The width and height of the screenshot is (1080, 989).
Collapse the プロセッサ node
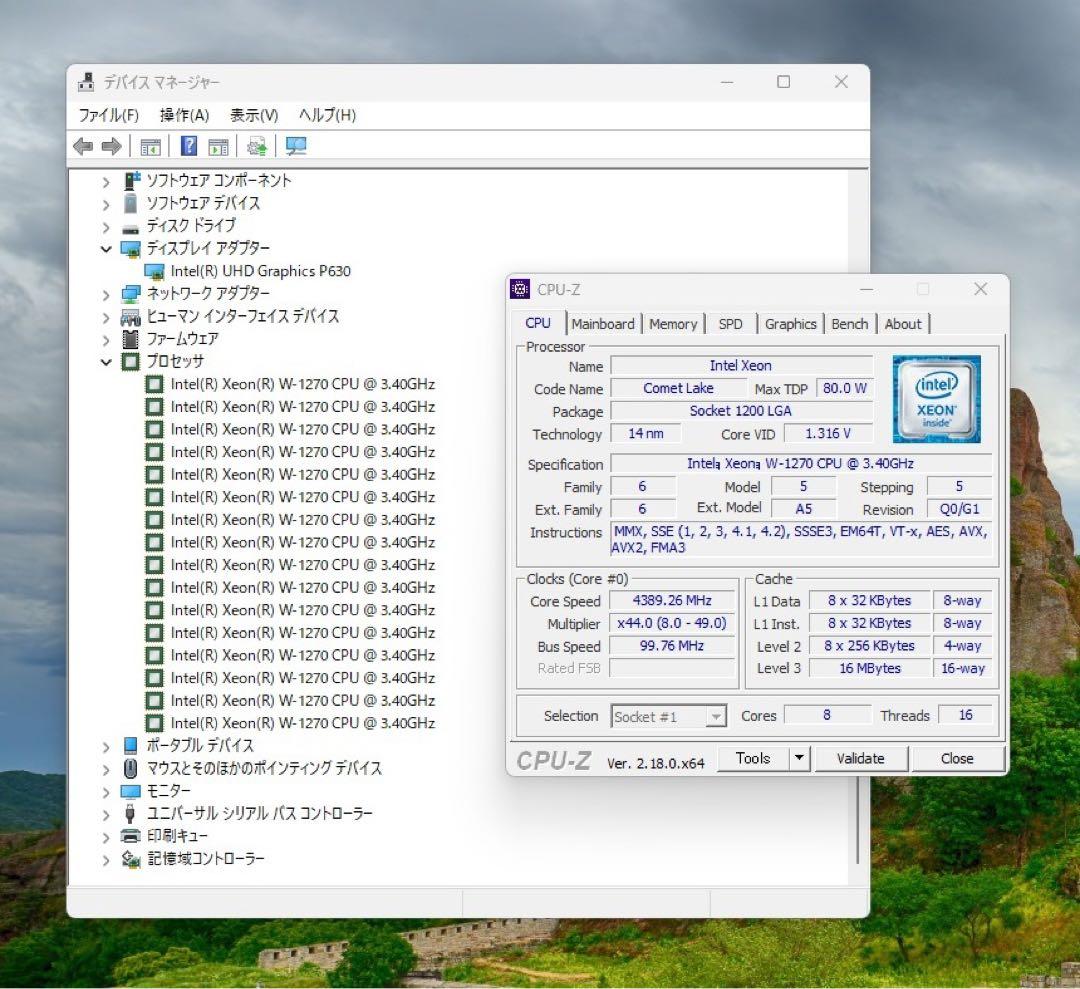coord(105,362)
